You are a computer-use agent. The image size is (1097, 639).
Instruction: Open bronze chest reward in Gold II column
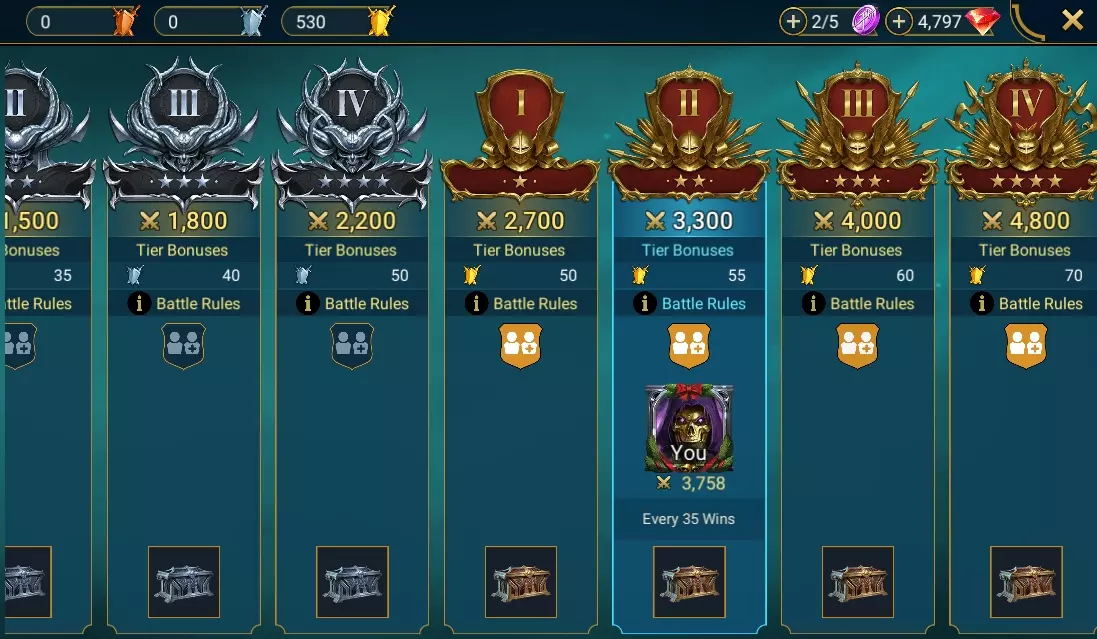[689, 582]
